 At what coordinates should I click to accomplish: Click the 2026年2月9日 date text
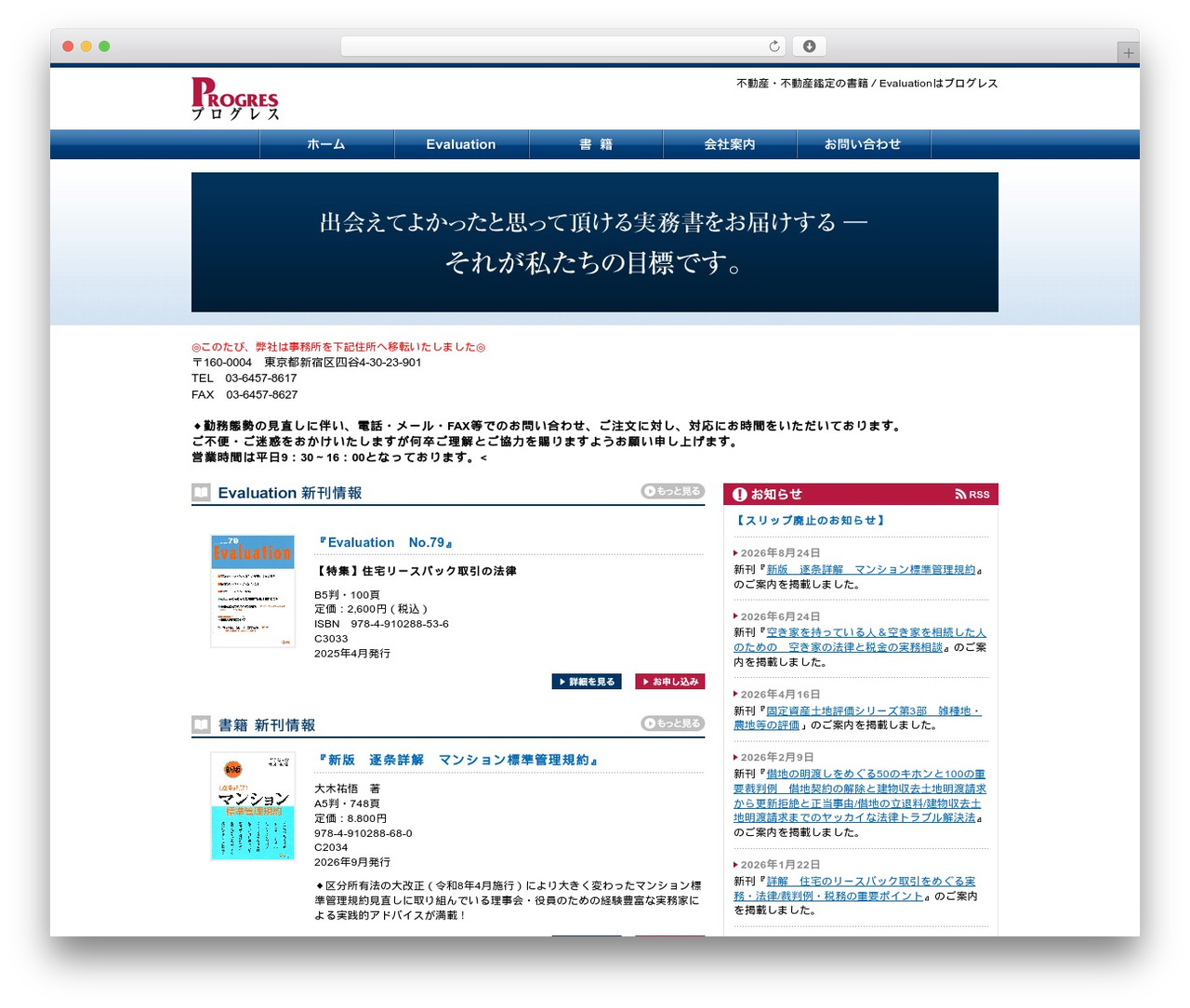(x=776, y=757)
